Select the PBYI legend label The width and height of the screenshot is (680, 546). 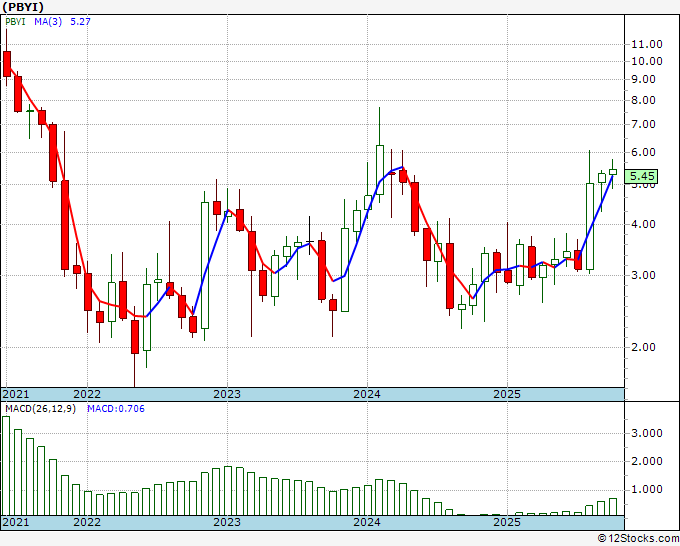pyautogui.click(x=17, y=23)
